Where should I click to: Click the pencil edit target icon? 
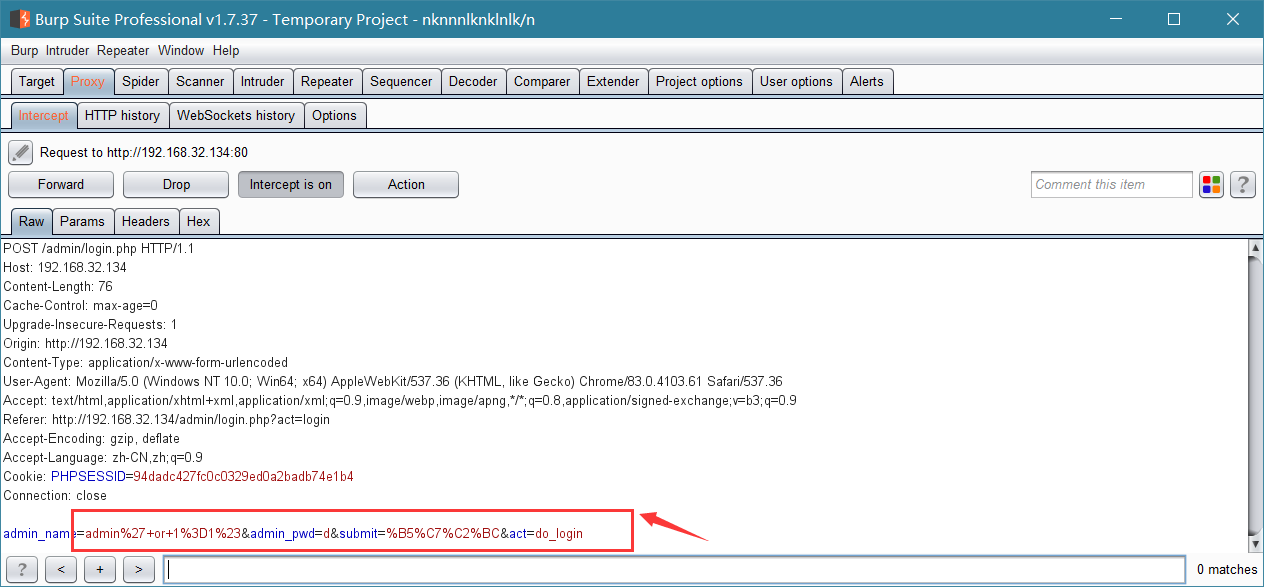(x=20, y=153)
